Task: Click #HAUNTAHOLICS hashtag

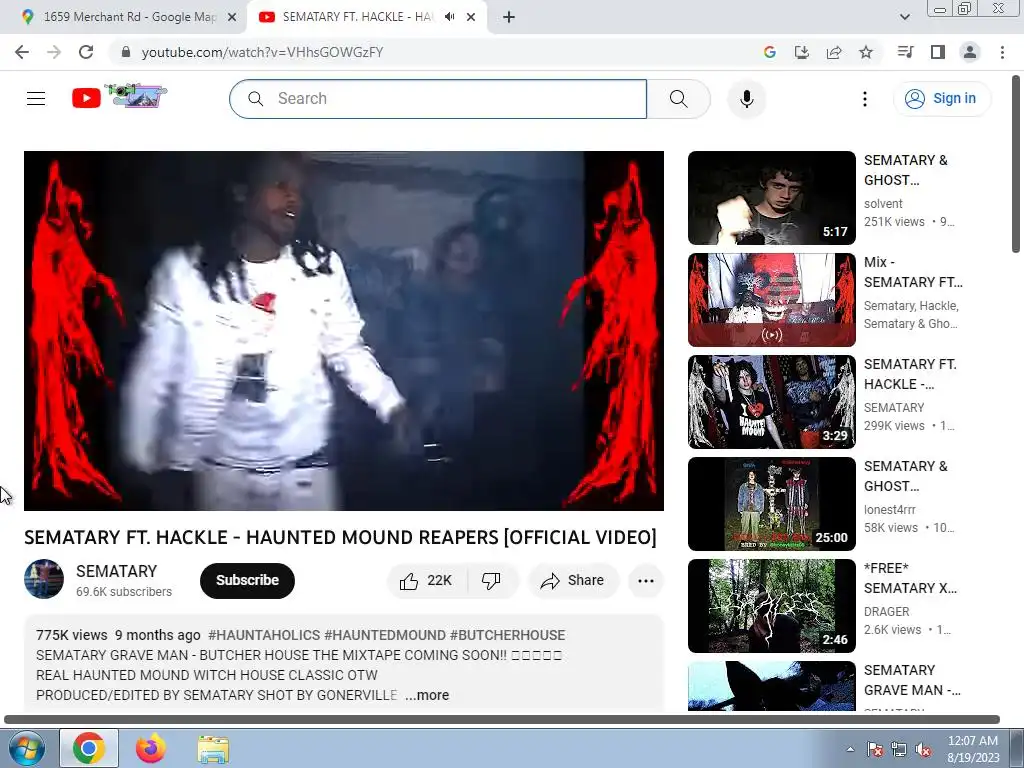Action: point(264,635)
